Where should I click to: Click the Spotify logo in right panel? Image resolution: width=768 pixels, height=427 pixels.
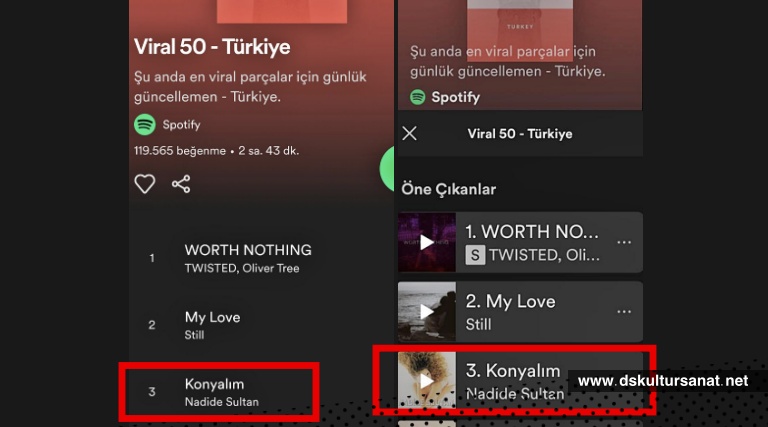click(x=418, y=97)
